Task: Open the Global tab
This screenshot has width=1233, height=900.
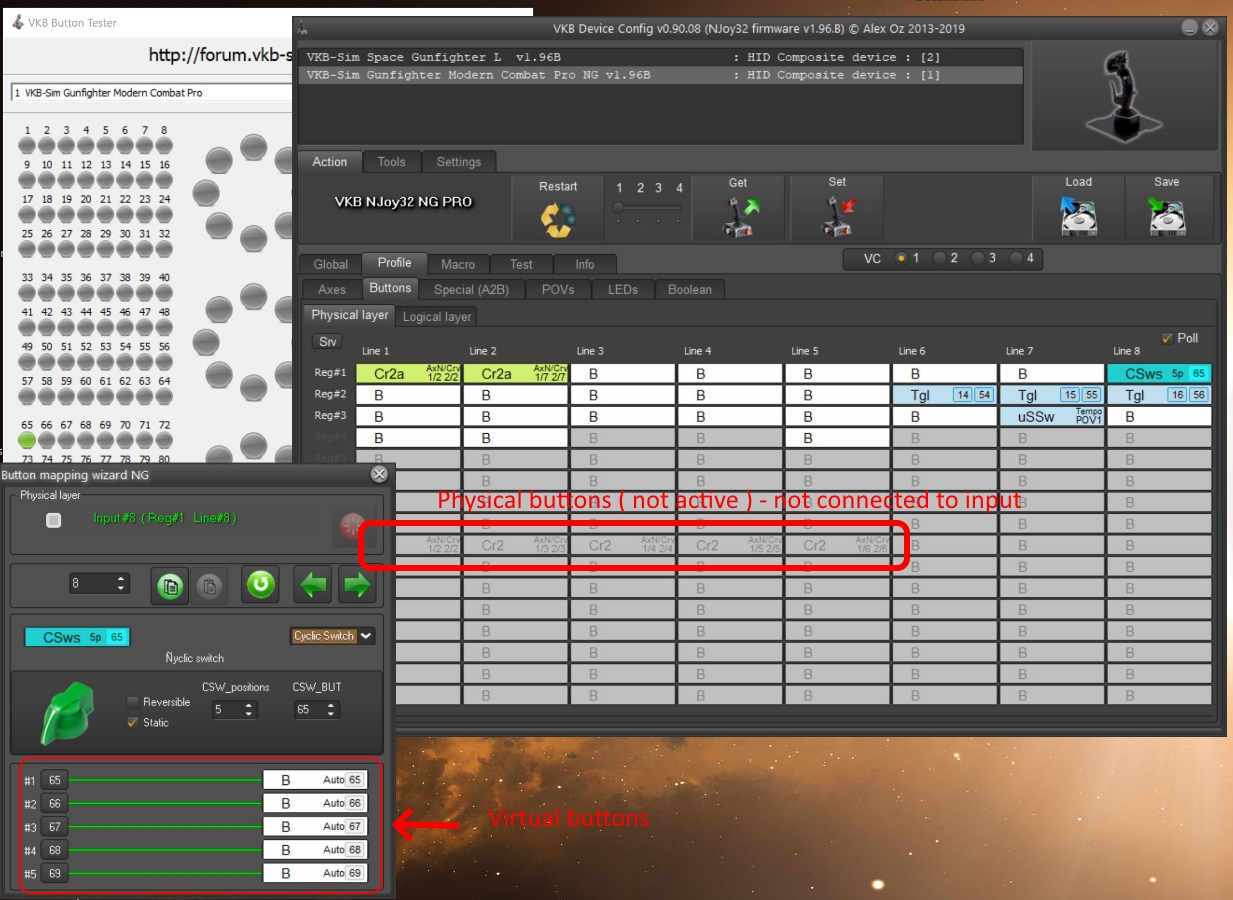Action: click(331, 265)
